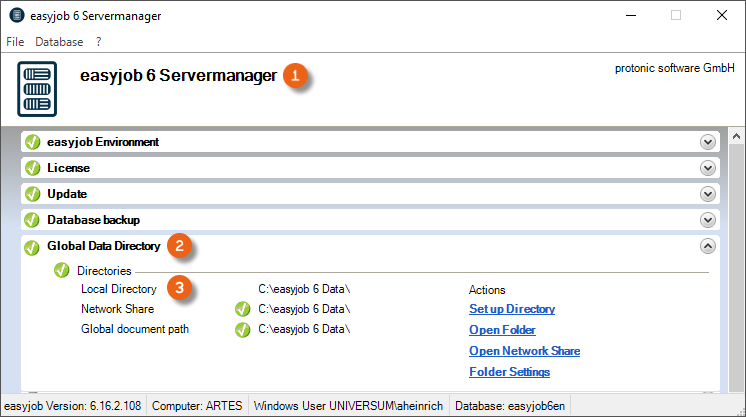The height and width of the screenshot is (417, 746).
Task: Open the ? help menu
Action: tap(99, 42)
